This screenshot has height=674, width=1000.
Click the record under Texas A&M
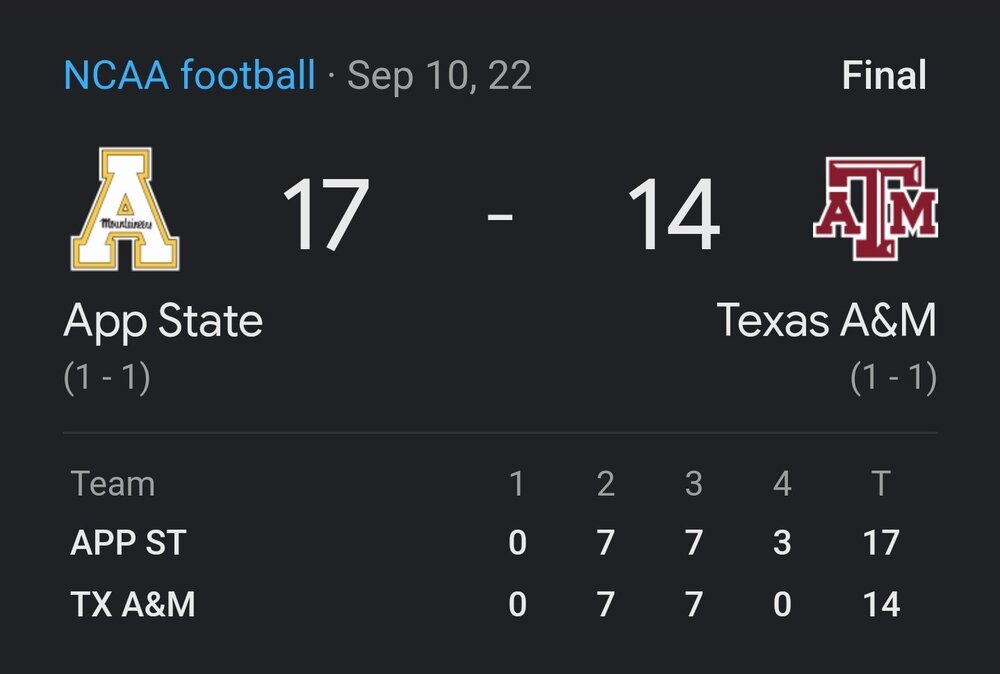(893, 378)
